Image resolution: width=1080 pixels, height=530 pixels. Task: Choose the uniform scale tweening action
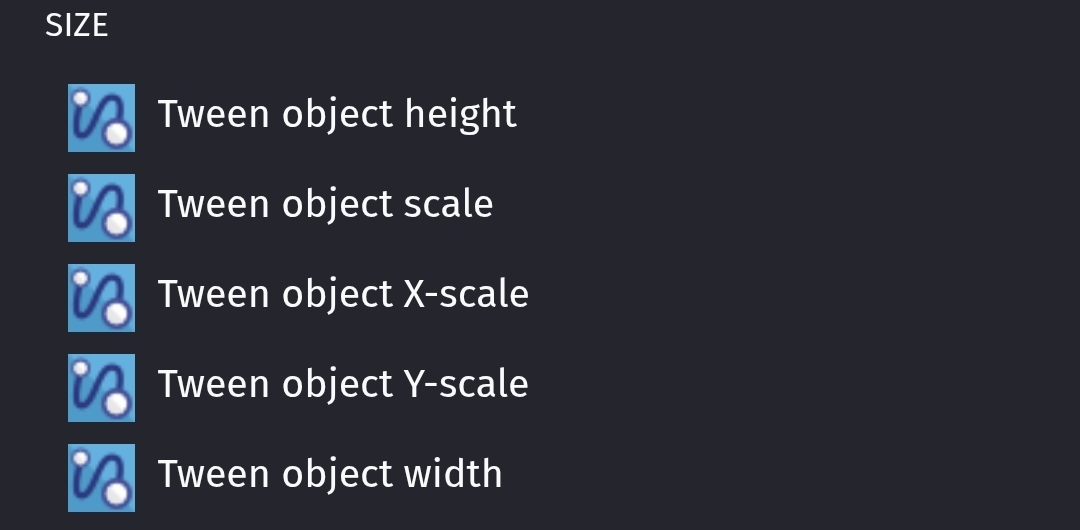[x=325, y=205]
